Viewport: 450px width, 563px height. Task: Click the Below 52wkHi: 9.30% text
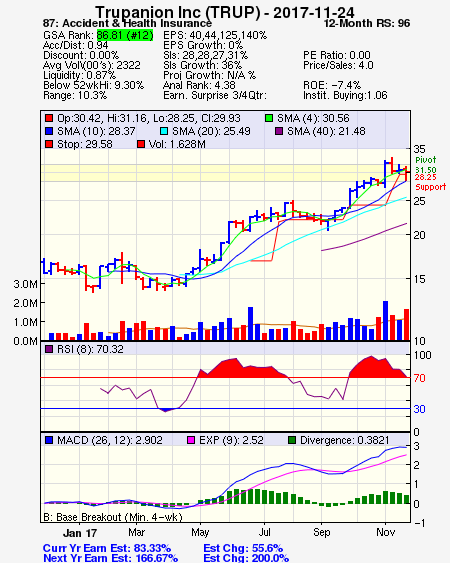click(x=93, y=85)
